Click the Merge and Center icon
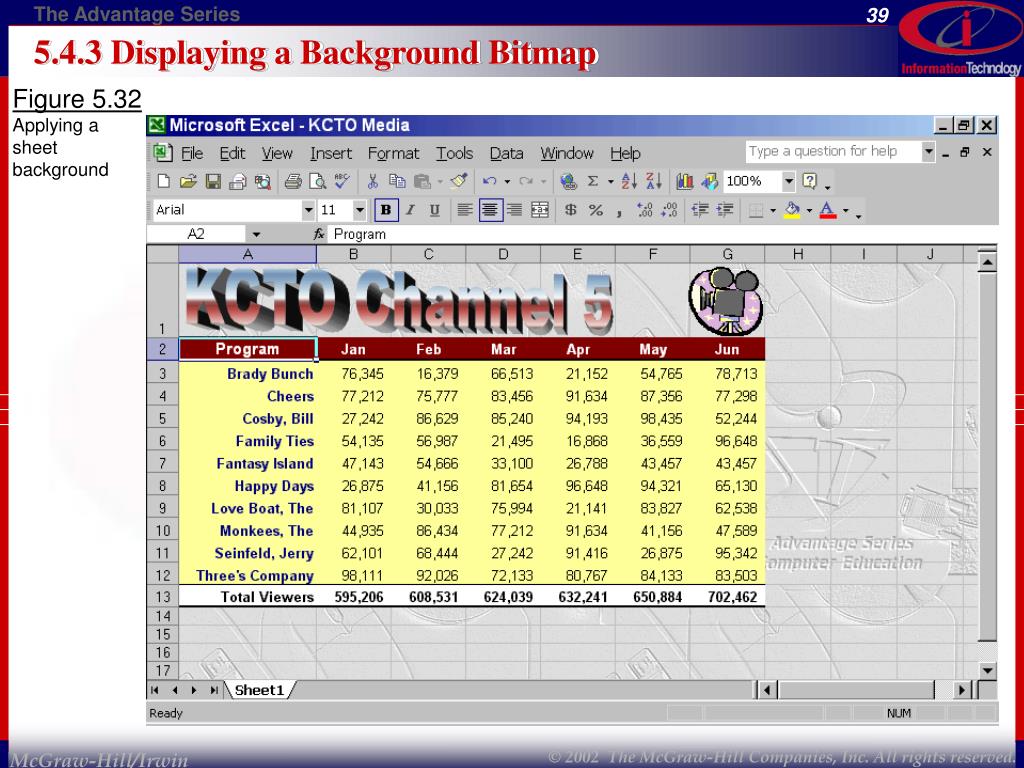1024x768 pixels. pyautogui.click(x=539, y=210)
